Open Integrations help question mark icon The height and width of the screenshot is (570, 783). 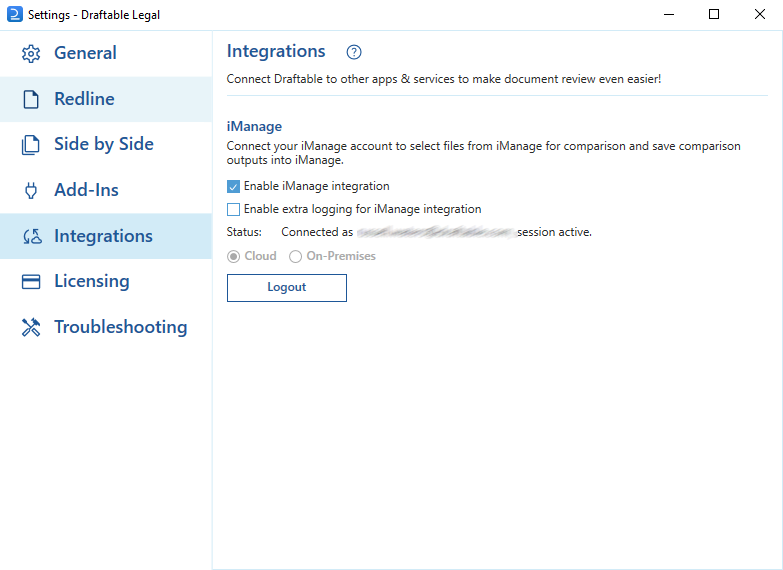[x=354, y=52]
